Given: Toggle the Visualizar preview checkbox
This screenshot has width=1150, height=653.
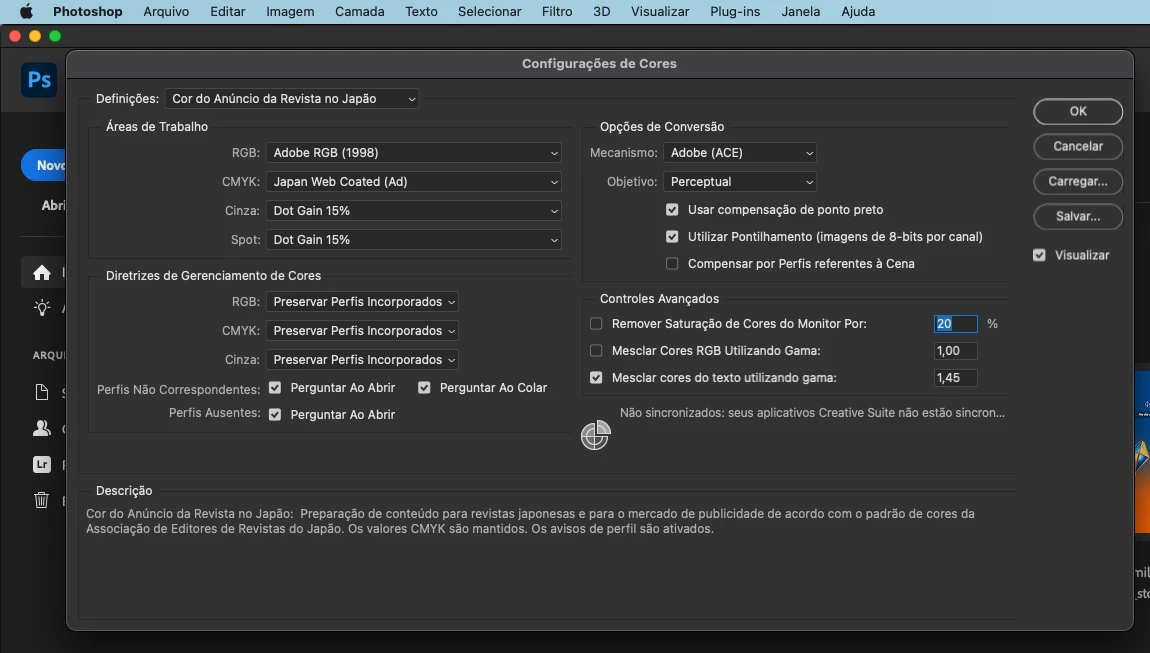Looking at the screenshot, I should pyautogui.click(x=1039, y=255).
